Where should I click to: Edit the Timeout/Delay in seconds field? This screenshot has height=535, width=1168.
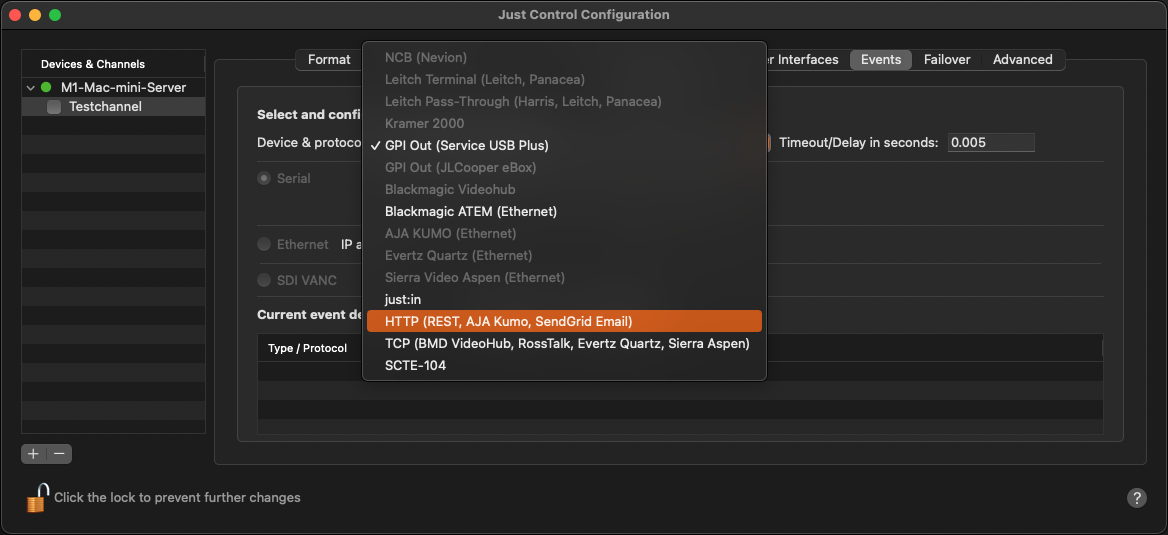click(991, 142)
